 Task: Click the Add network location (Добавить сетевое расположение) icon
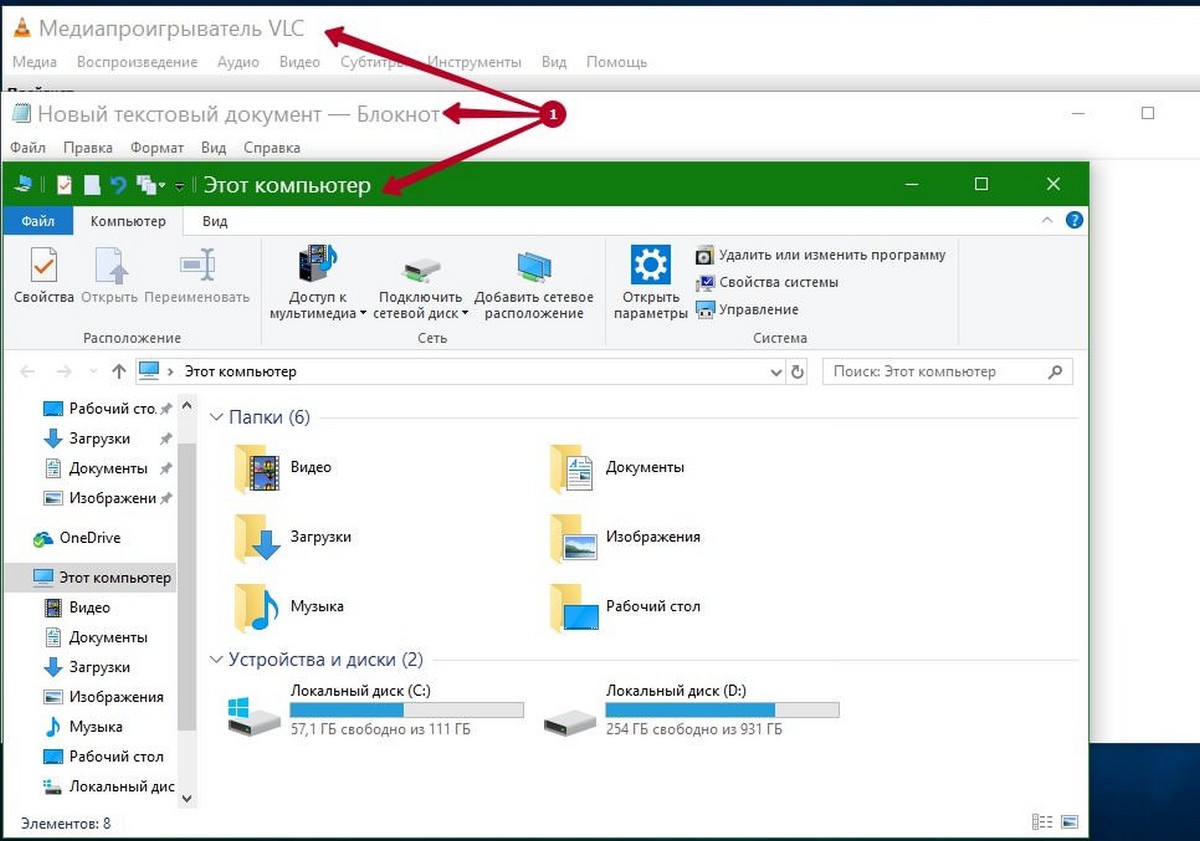pyautogui.click(x=533, y=267)
